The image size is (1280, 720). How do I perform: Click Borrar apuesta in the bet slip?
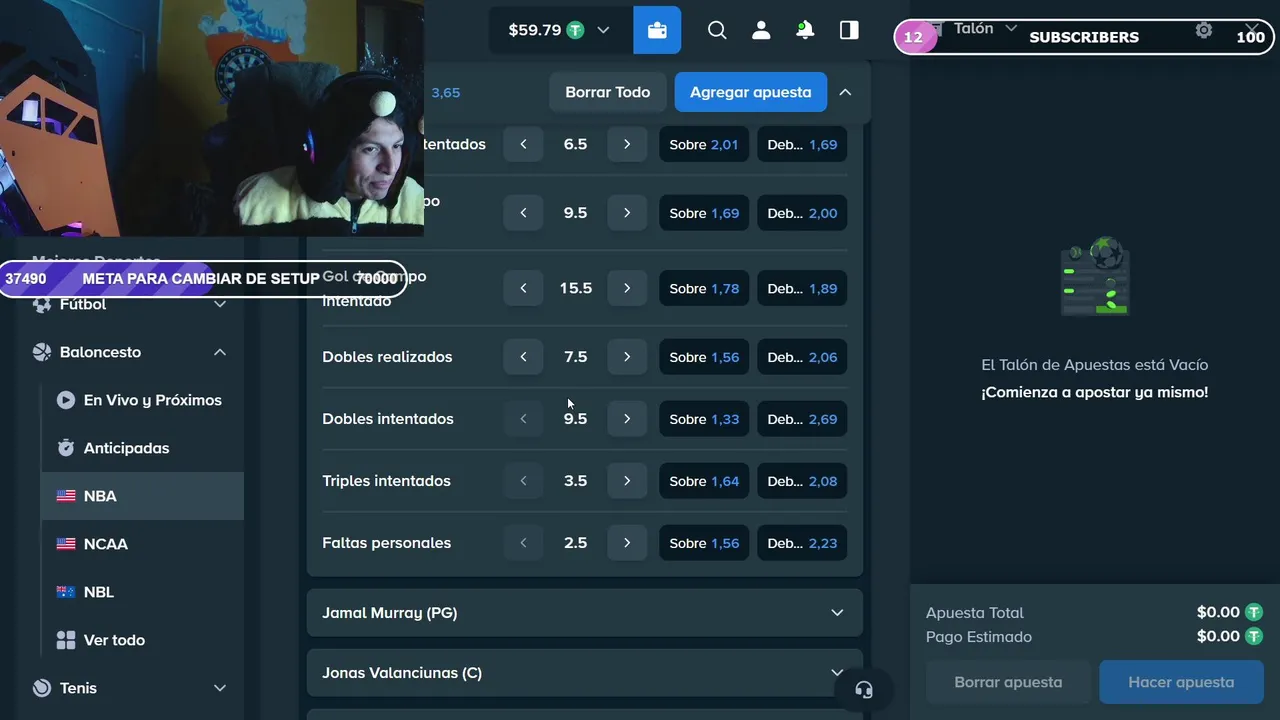click(1008, 682)
